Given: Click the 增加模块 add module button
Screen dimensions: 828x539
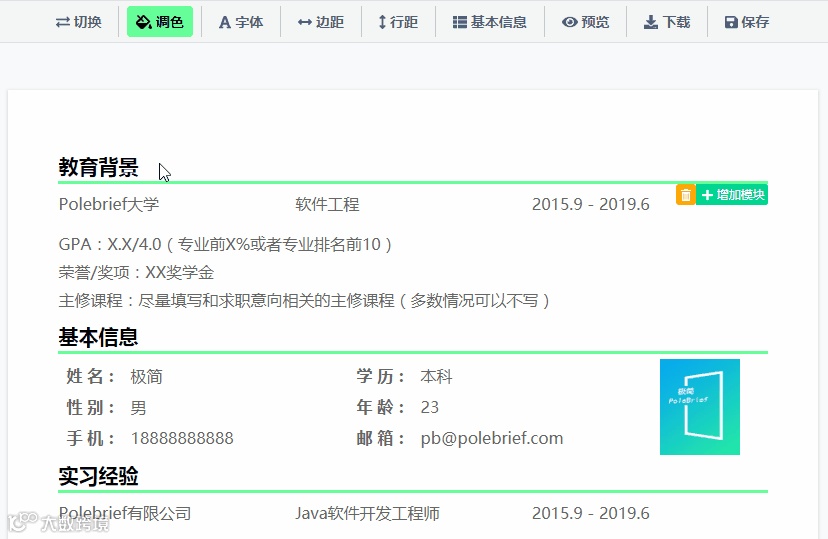Looking at the screenshot, I should [732, 195].
